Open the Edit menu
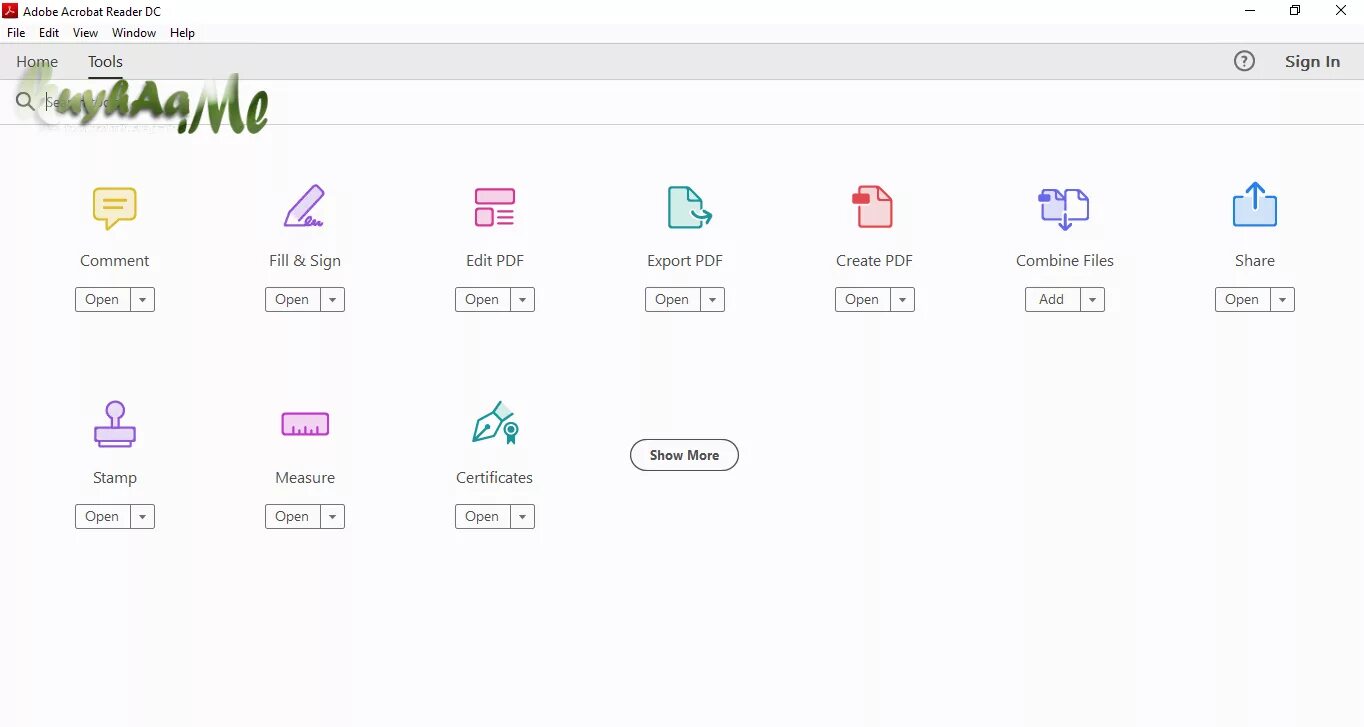Image resolution: width=1364 pixels, height=727 pixels. pos(49,33)
